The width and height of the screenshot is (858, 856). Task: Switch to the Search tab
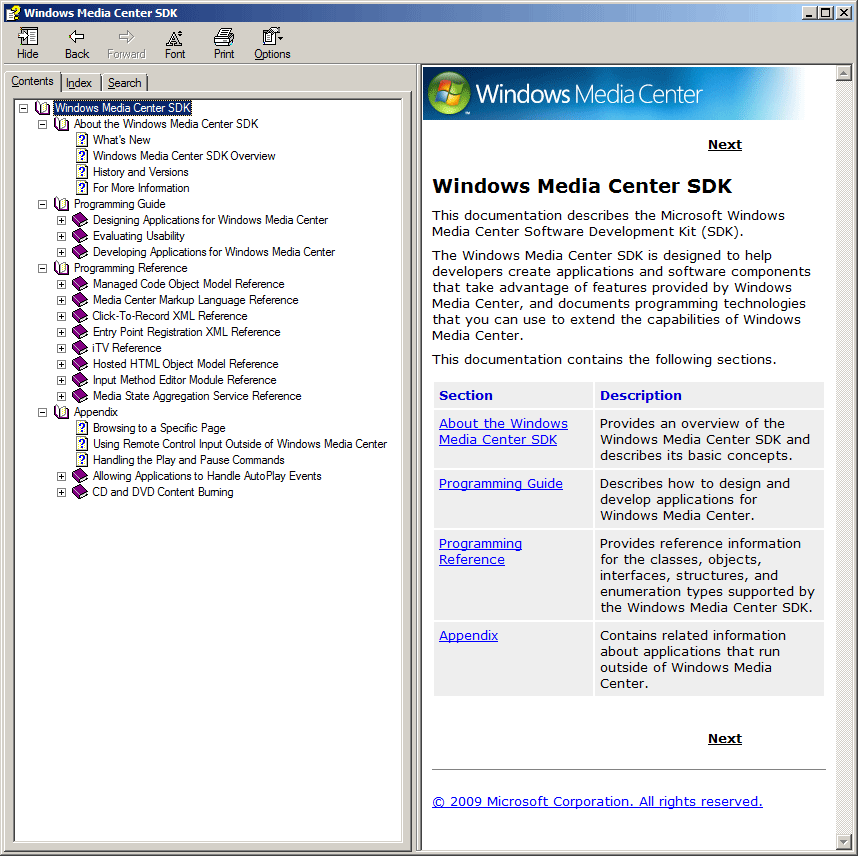[124, 83]
